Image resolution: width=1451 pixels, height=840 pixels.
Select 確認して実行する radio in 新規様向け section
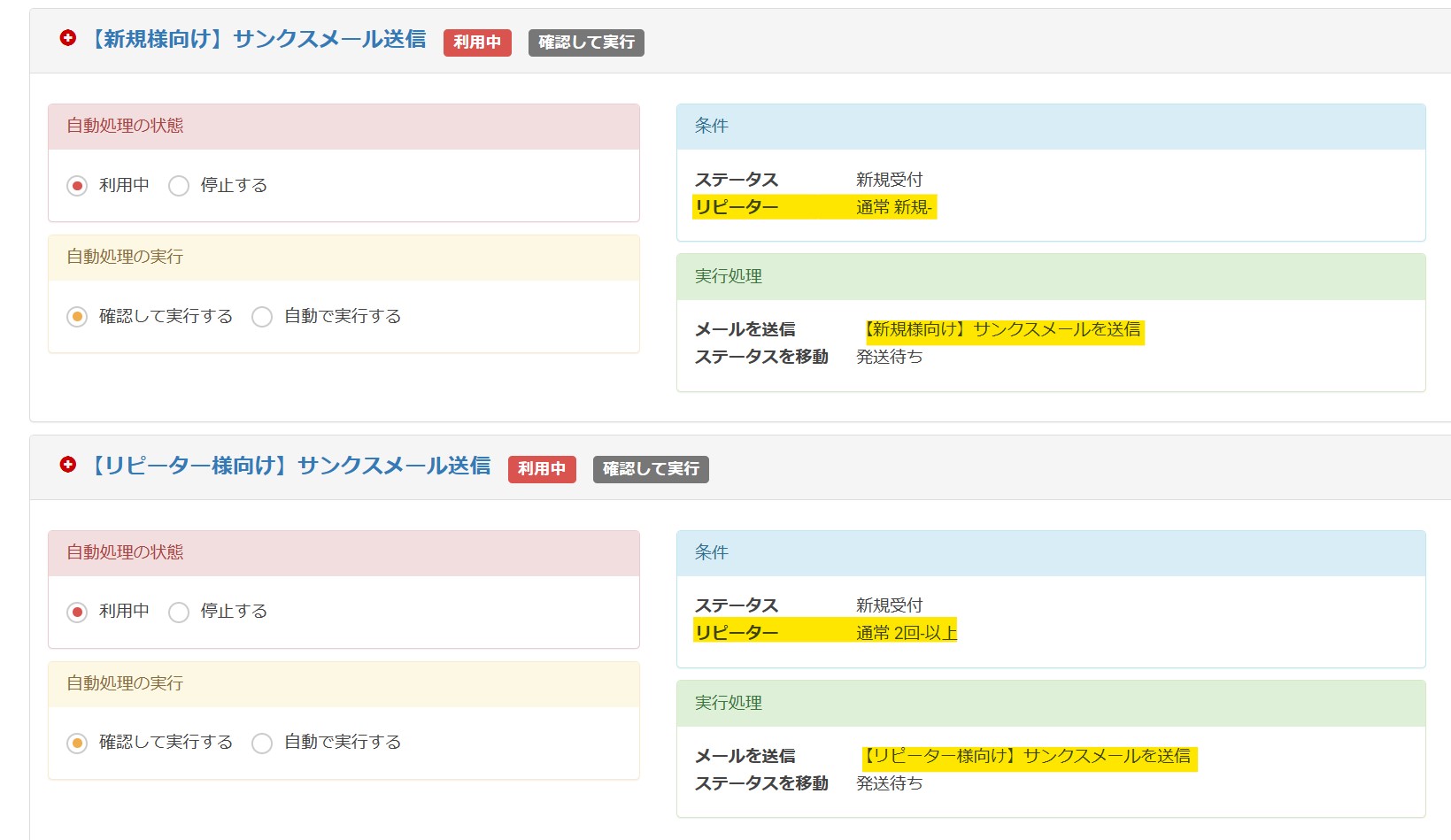pos(77,317)
